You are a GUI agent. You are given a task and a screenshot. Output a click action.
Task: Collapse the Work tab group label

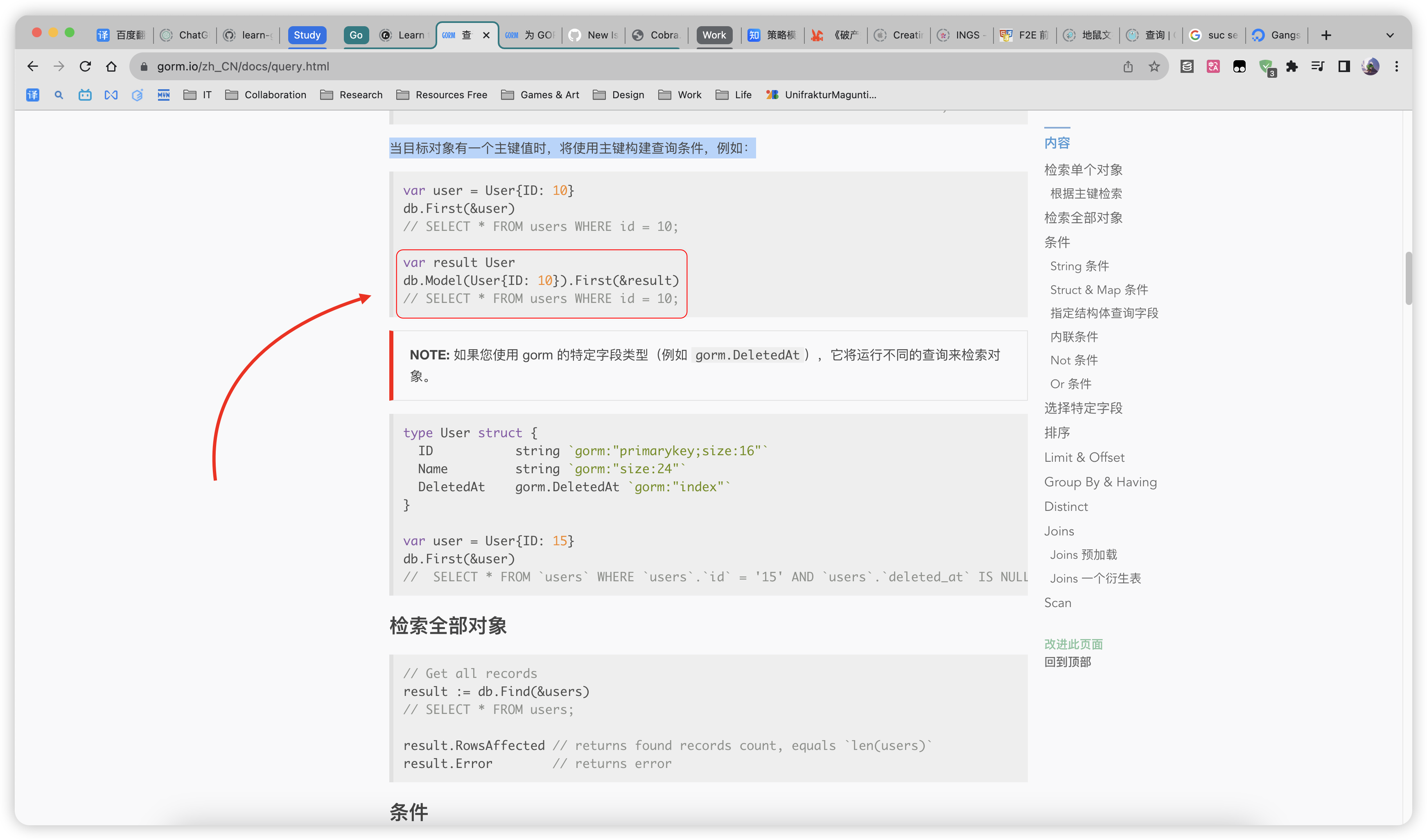(x=713, y=35)
